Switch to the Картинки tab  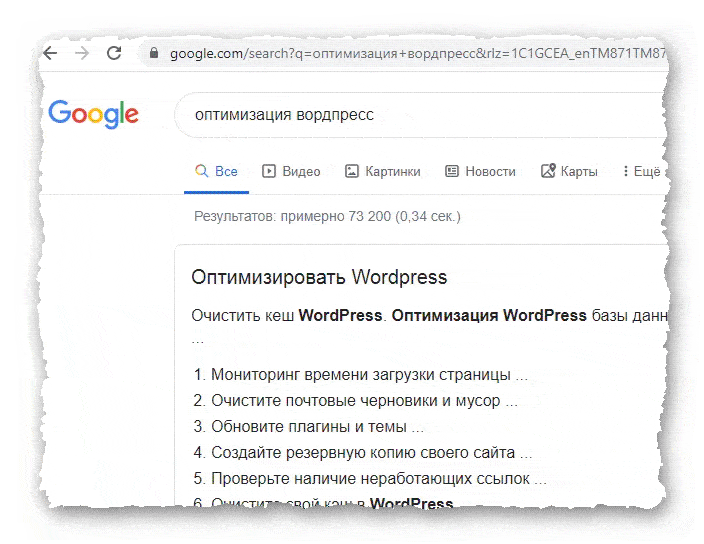click(x=383, y=171)
